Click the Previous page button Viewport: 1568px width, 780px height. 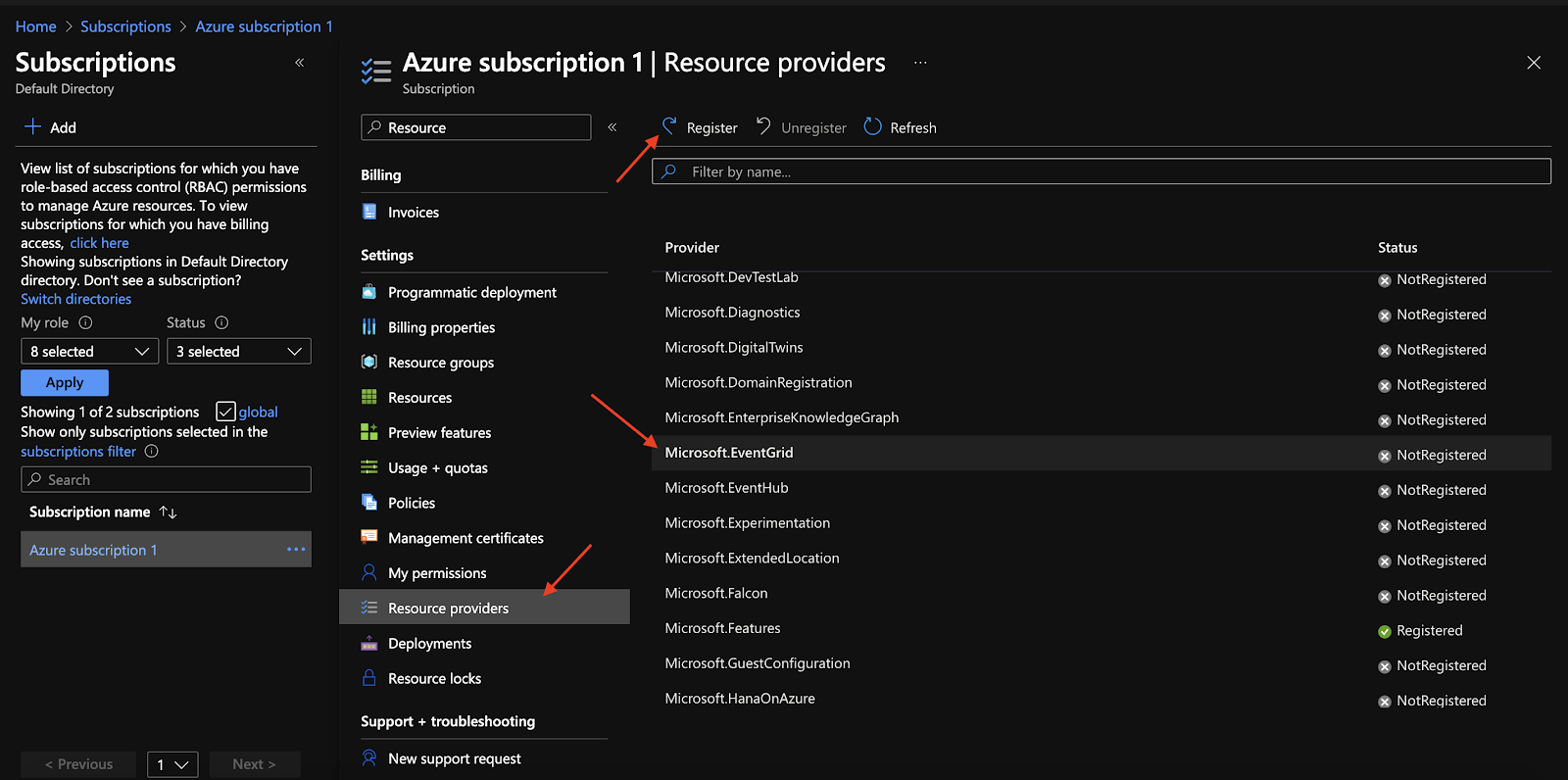click(78, 764)
